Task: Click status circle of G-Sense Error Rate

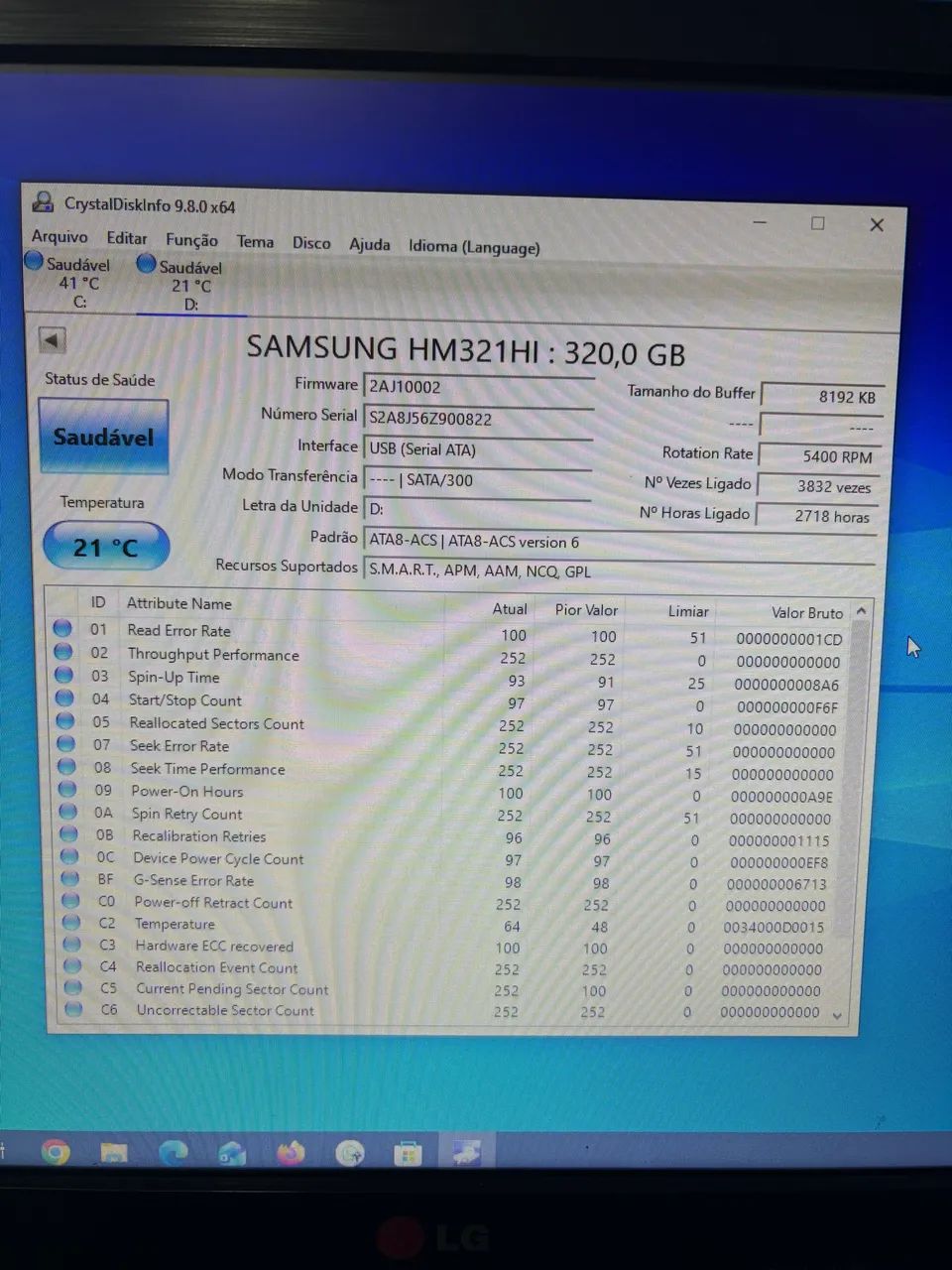Action: [x=69, y=878]
